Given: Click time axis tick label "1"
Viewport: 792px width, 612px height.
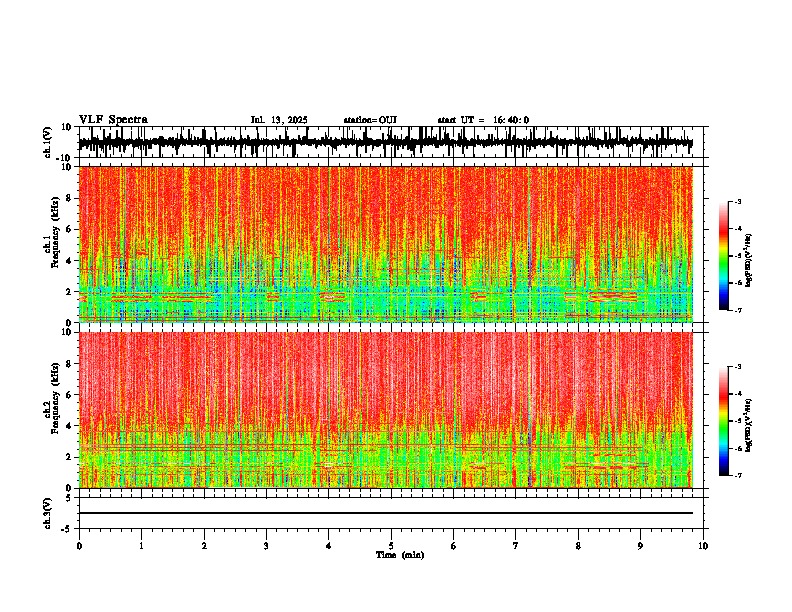Looking at the screenshot, I should tap(141, 546).
